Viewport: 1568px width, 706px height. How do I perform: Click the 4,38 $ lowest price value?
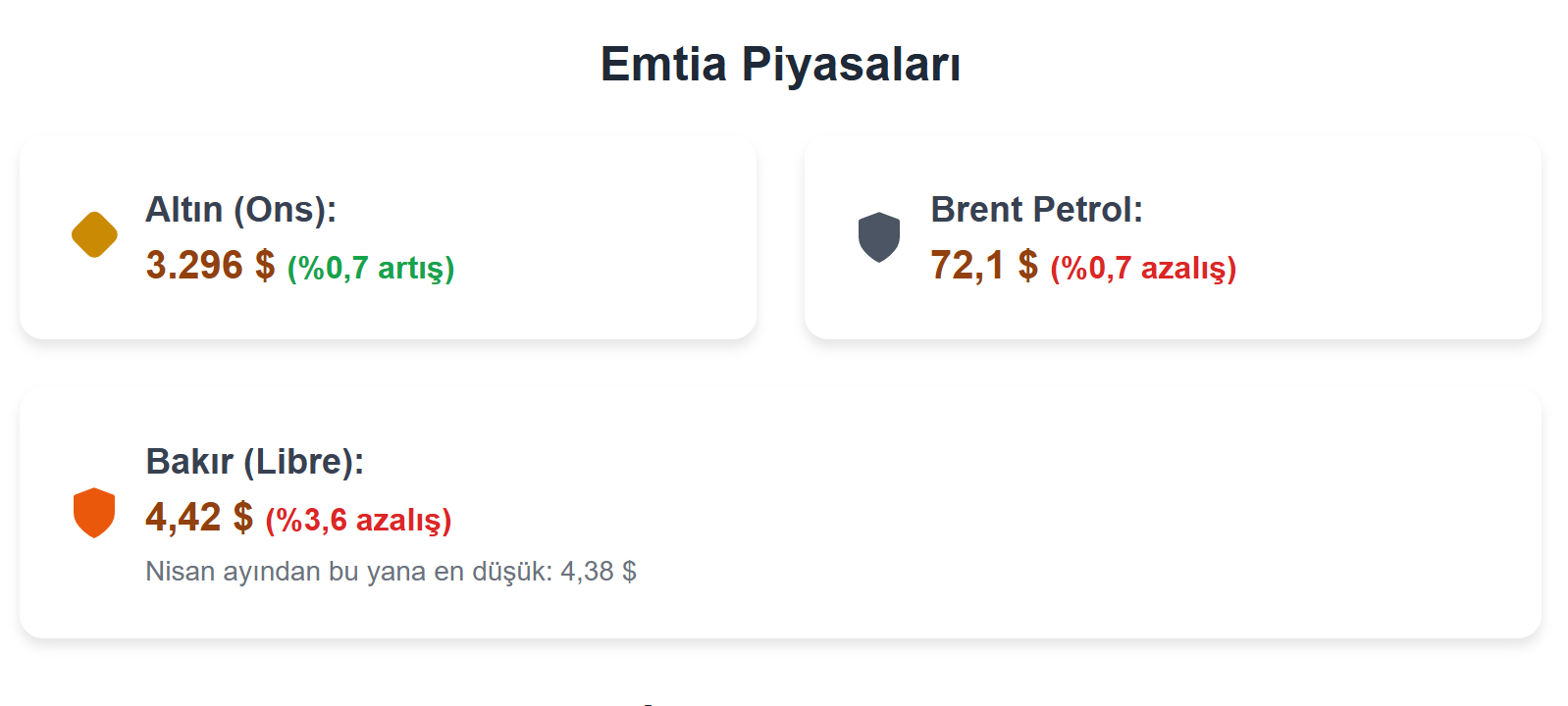tap(599, 572)
